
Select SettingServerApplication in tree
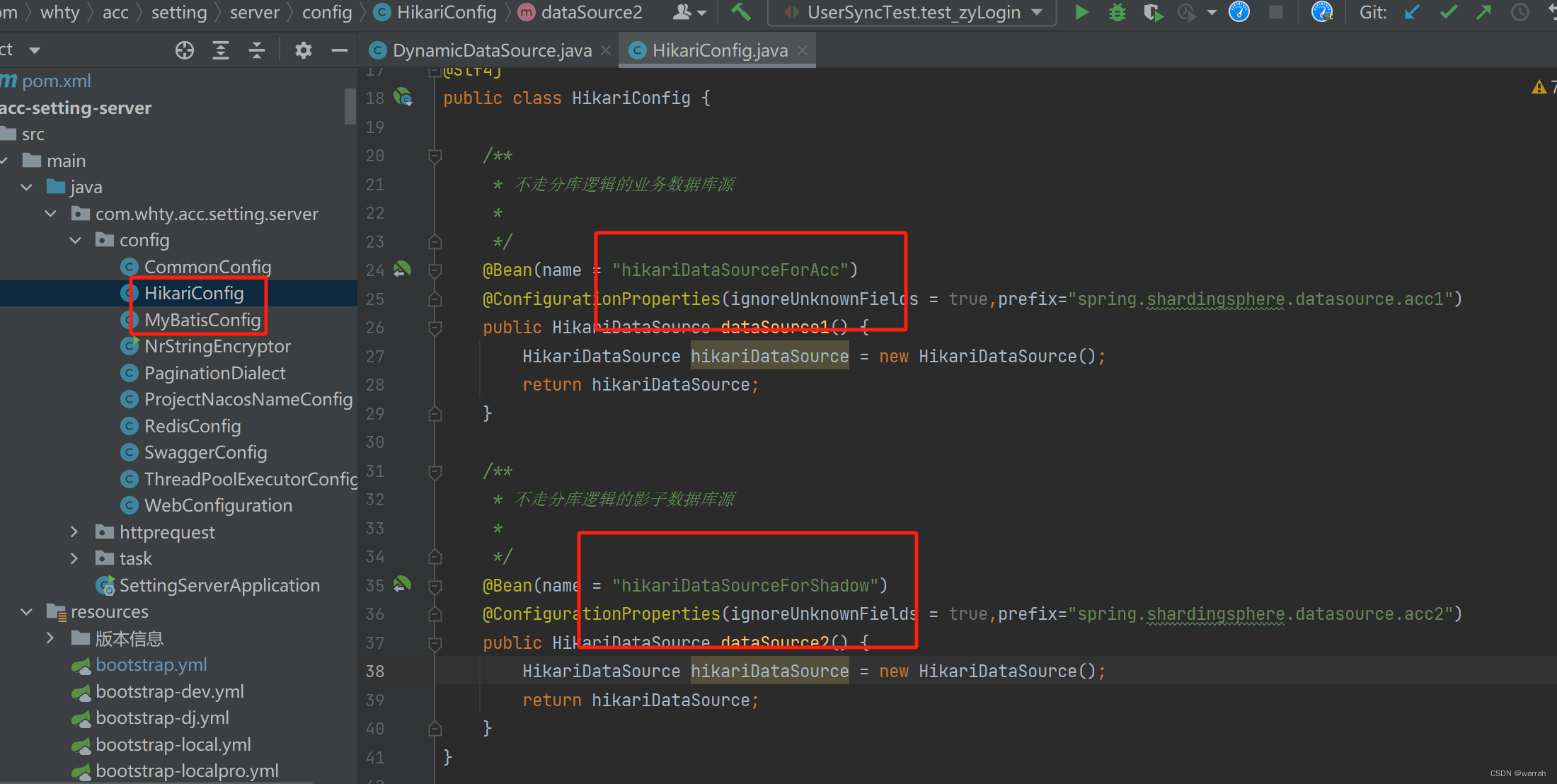[x=208, y=585]
